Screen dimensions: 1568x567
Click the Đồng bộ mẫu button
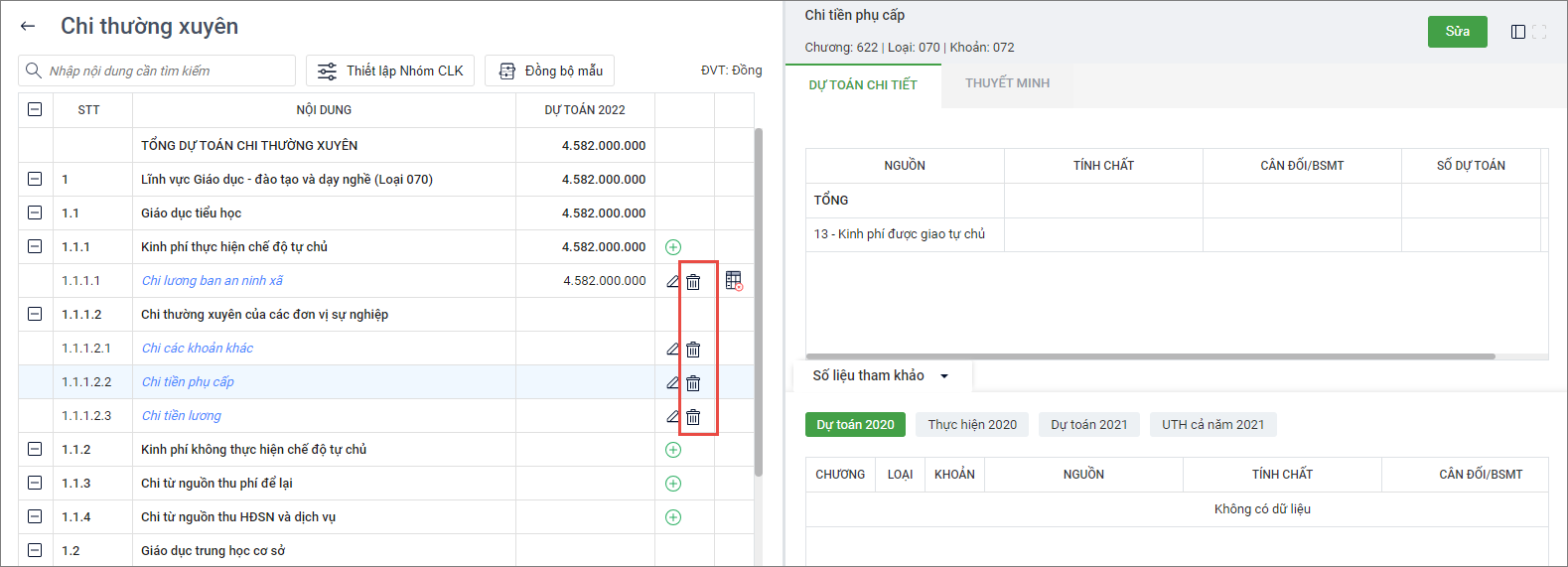click(x=549, y=71)
